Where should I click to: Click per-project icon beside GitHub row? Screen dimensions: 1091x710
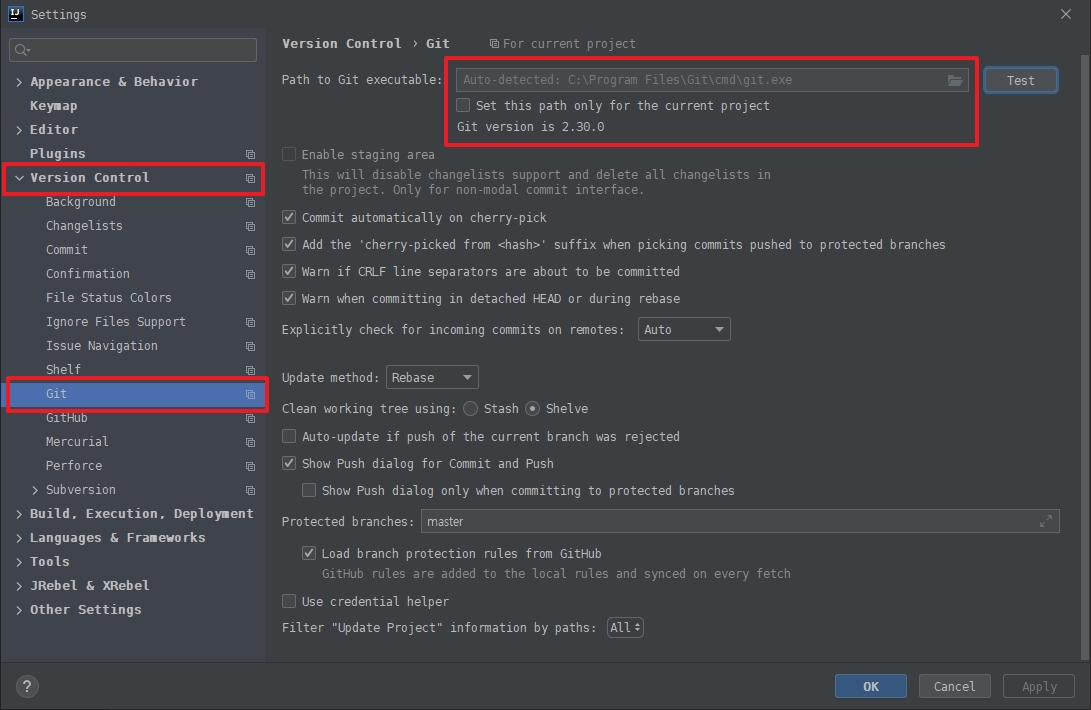coord(250,419)
